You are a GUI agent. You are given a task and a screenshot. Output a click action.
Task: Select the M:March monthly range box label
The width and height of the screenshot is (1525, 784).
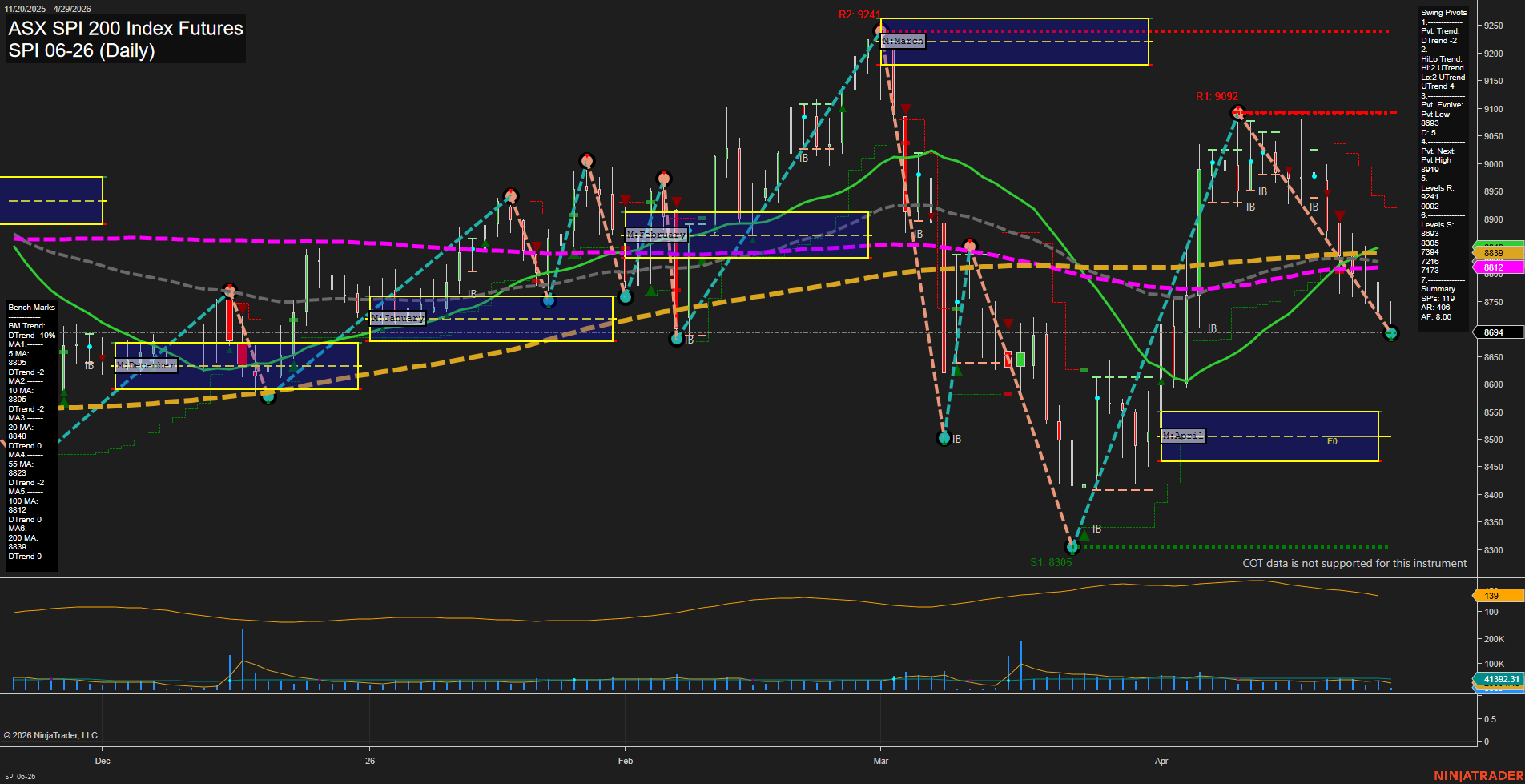tap(903, 41)
